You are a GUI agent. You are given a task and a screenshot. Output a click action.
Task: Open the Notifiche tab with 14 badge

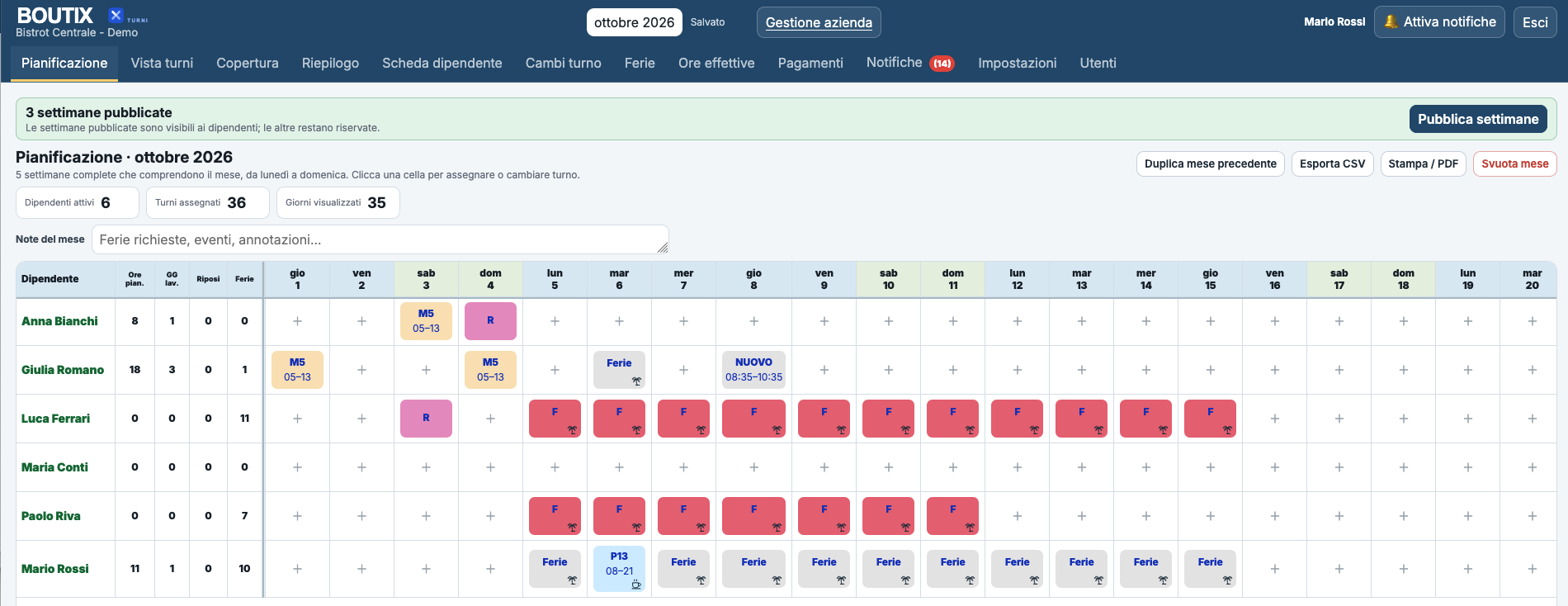(x=910, y=63)
